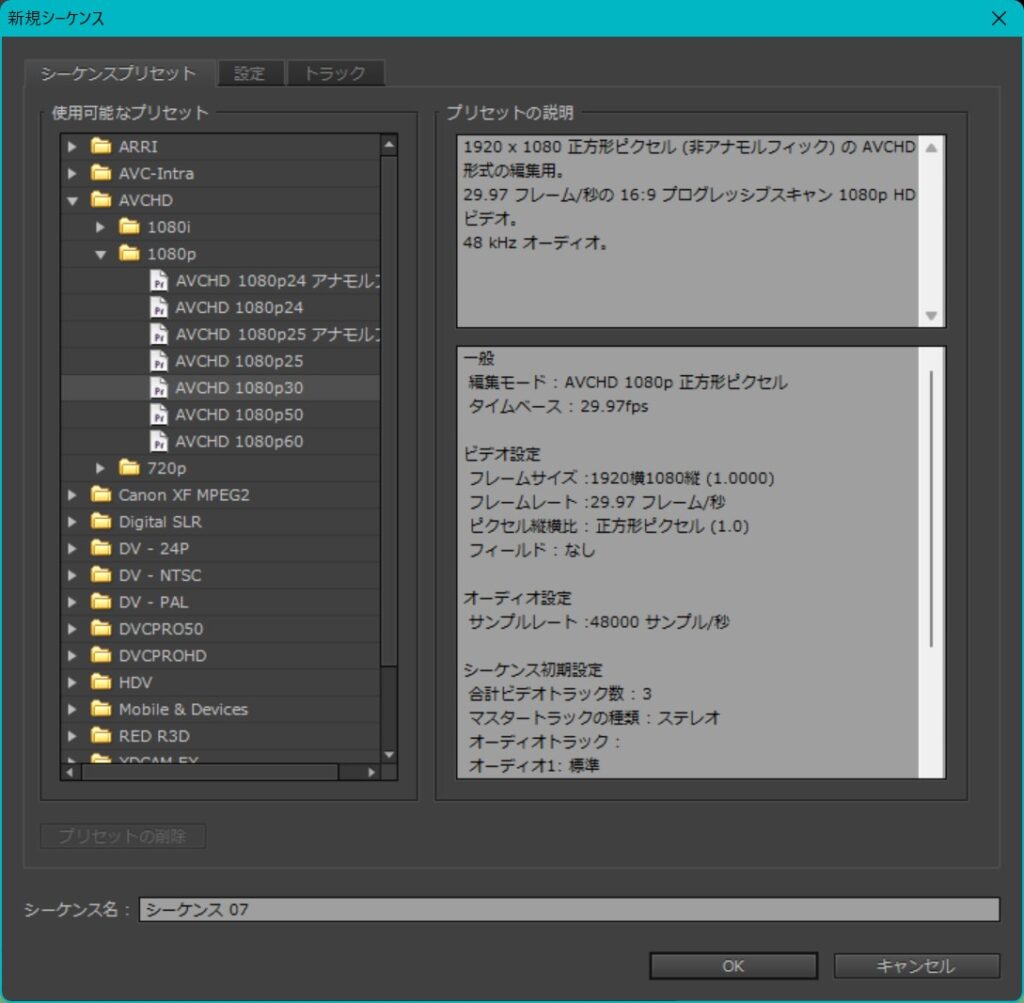Expand the 720p subfolder

tap(100, 468)
